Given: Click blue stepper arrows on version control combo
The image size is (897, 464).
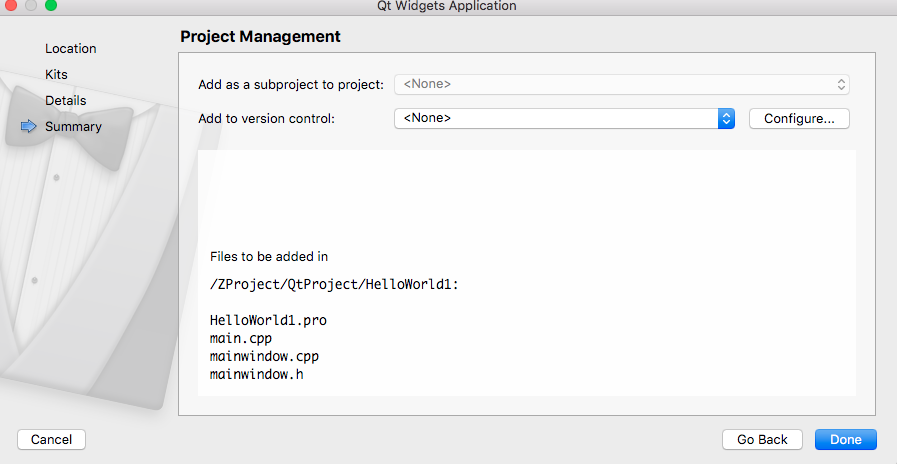Looking at the screenshot, I should [x=727, y=118].
